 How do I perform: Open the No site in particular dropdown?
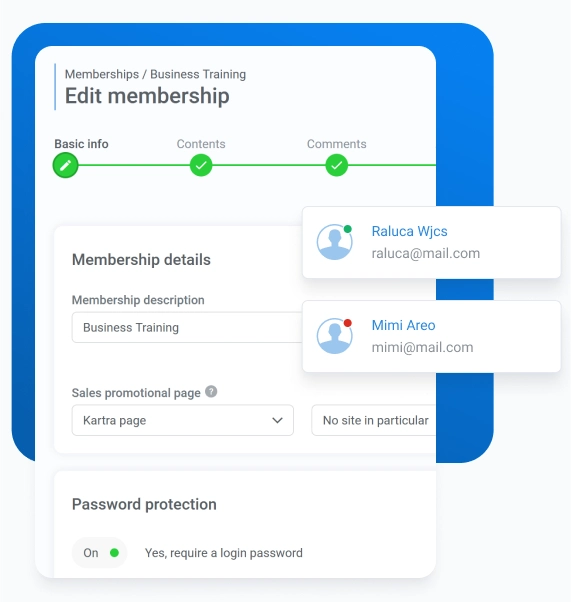click(x=374, y=420)
